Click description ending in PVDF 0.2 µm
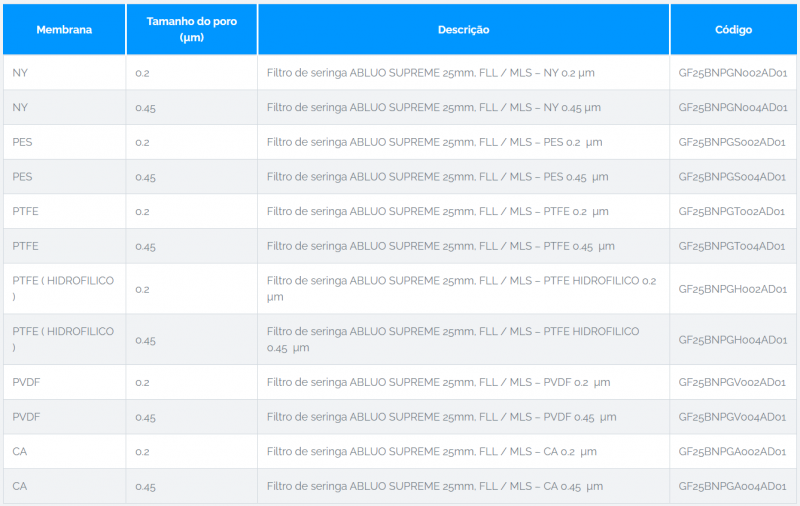 point(438,383)
